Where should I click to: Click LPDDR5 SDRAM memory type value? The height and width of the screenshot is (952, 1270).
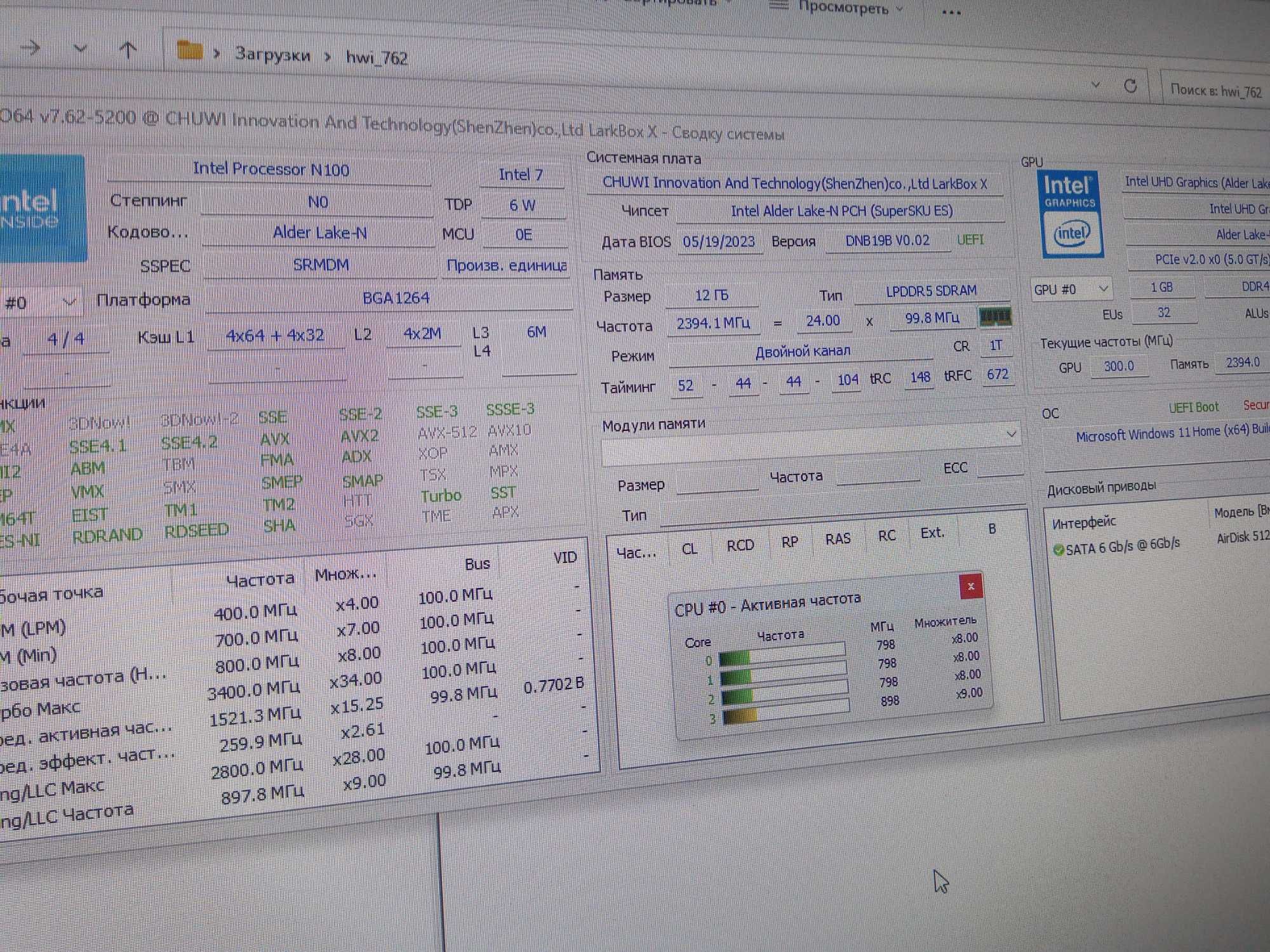click(x=931, y=290)
